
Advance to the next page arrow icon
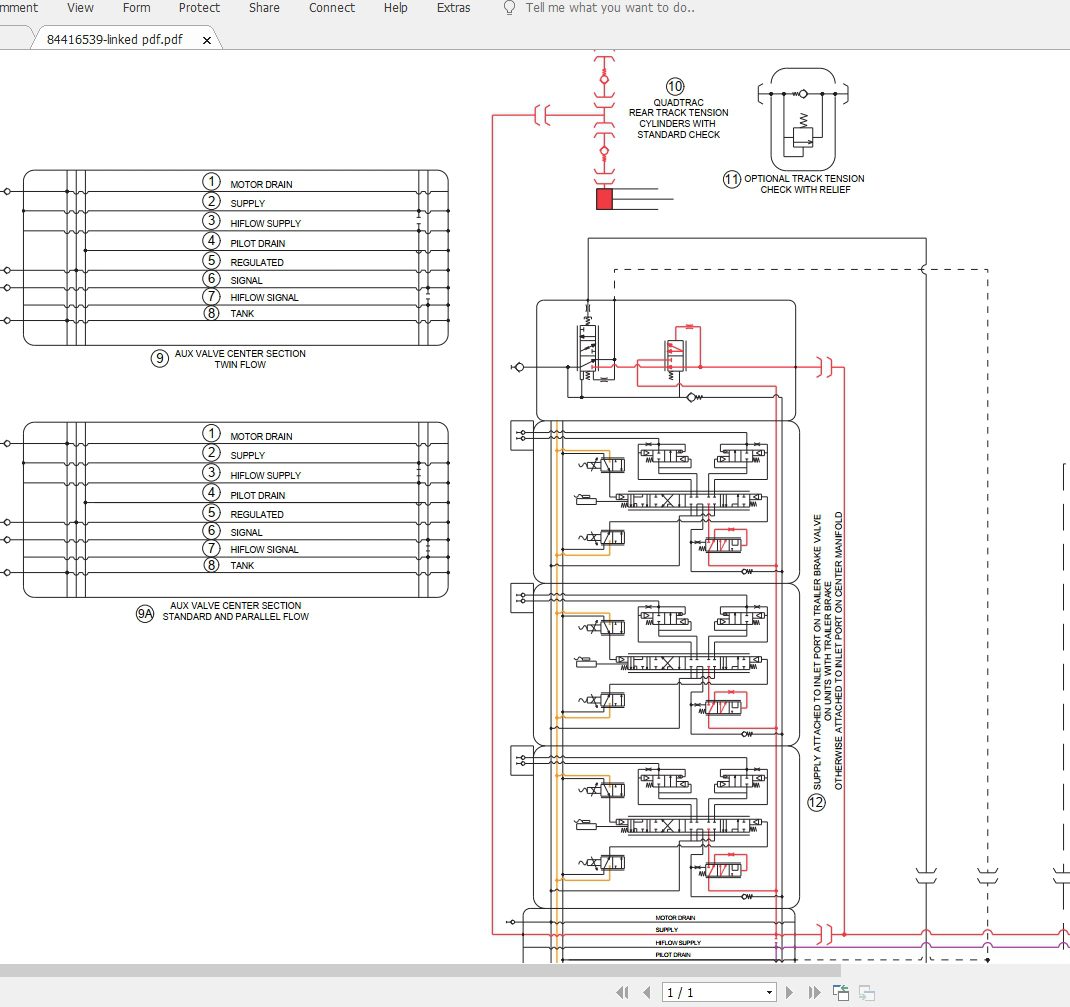coord(789,992)
